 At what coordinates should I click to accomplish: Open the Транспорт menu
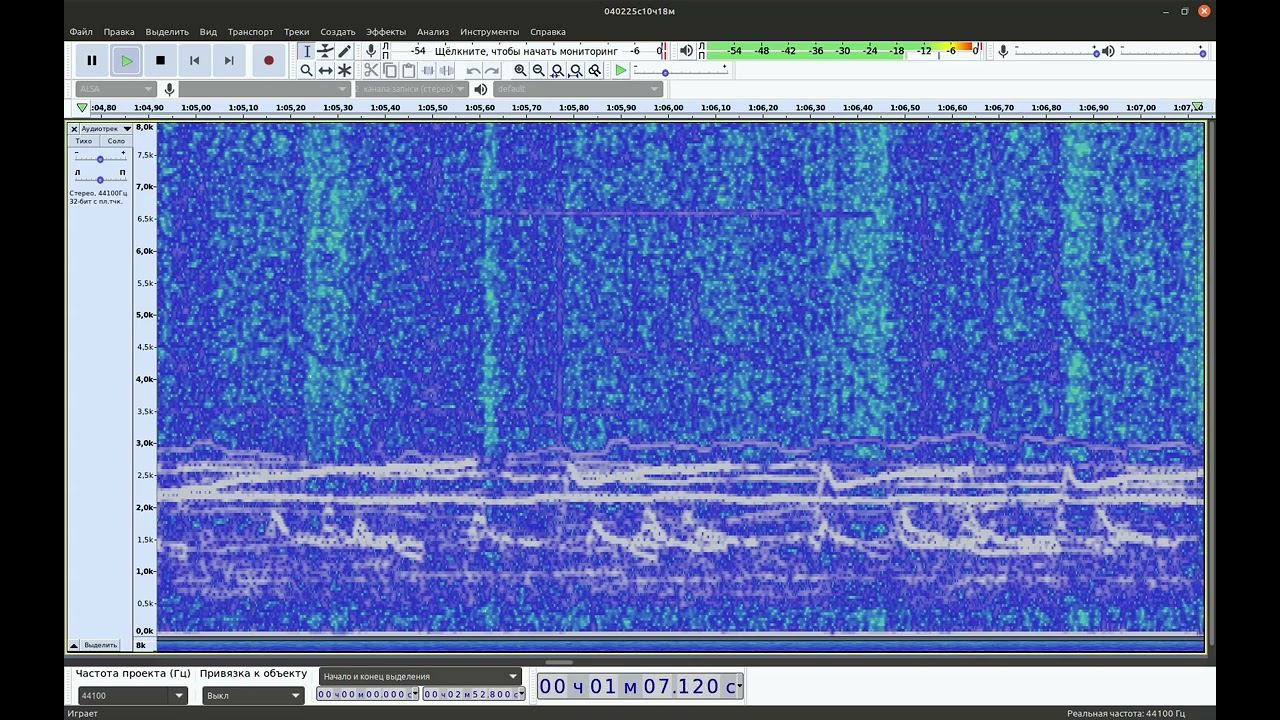pyautogui.click(x=250, y=32)
